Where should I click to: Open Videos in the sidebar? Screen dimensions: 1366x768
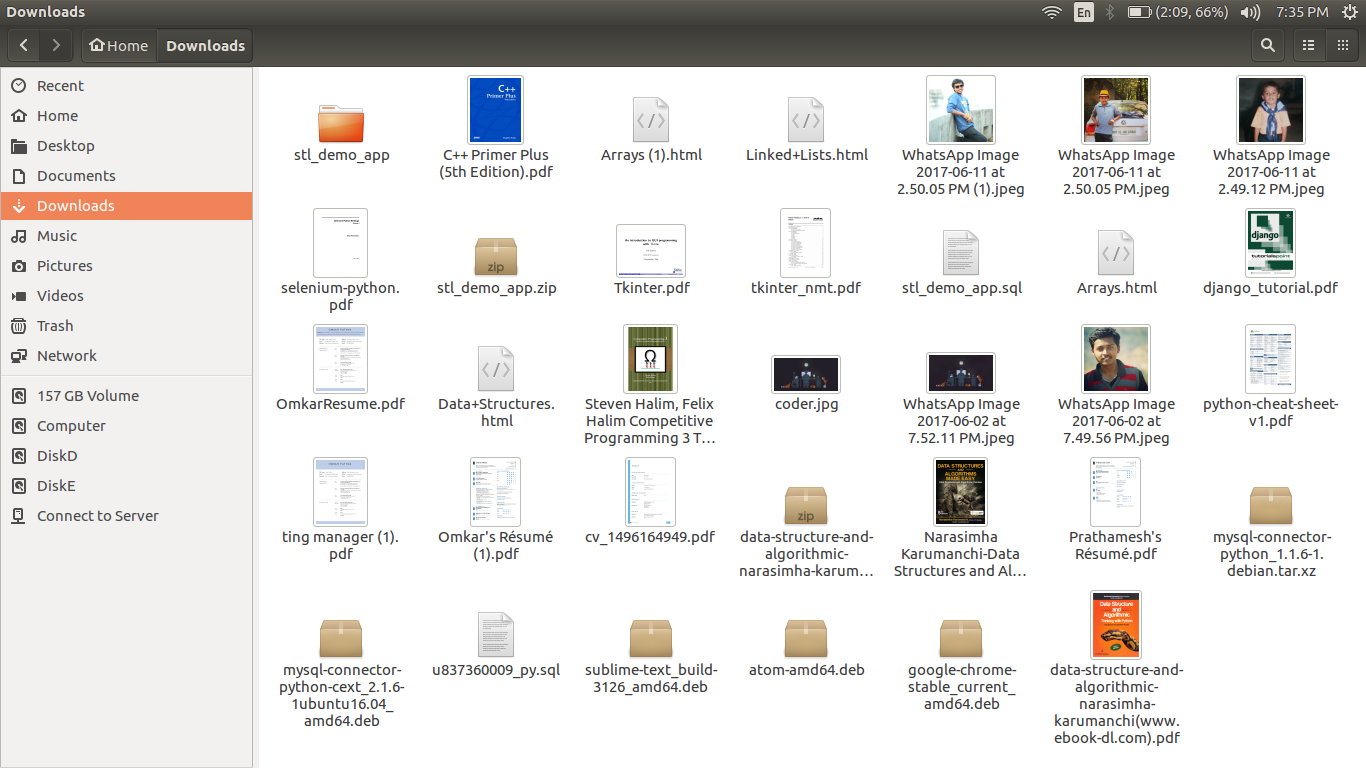[x=126, y=296]
